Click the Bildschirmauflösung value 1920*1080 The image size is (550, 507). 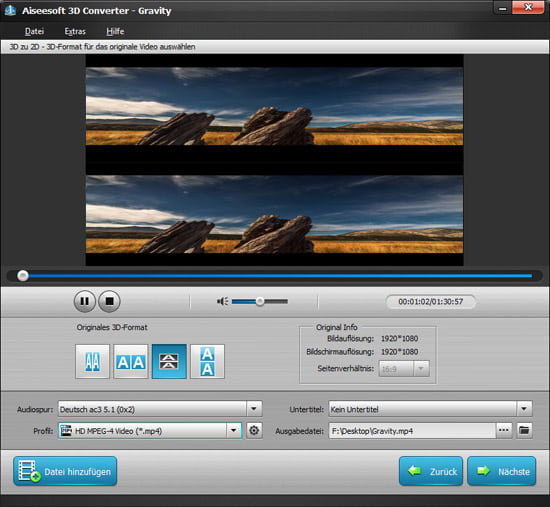[x=400, y=352]
